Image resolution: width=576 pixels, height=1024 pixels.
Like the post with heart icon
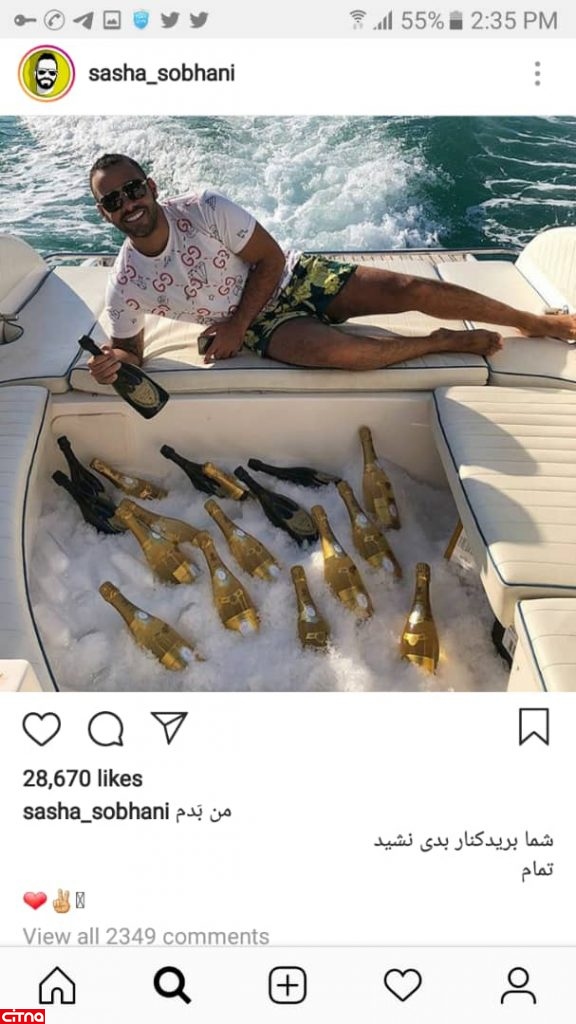41,729
